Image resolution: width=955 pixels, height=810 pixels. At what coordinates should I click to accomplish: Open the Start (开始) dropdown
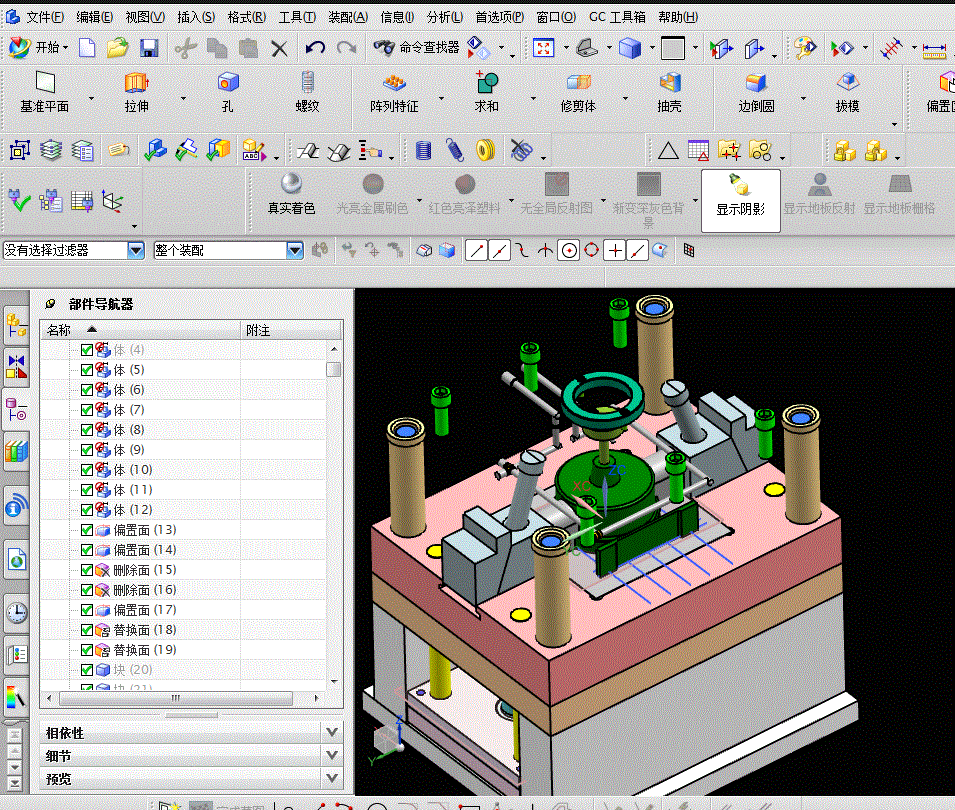pos(38,48)
